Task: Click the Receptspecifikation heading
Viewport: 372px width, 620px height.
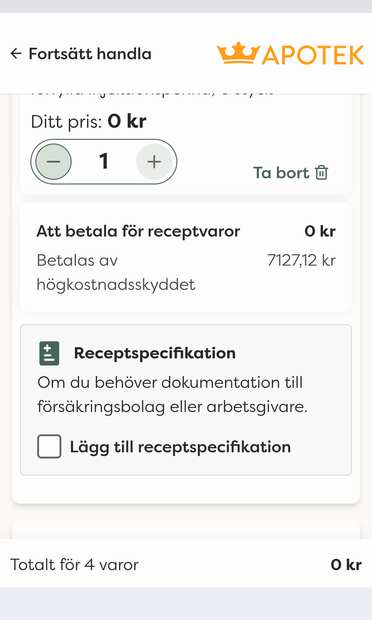Action: (155, 353)
